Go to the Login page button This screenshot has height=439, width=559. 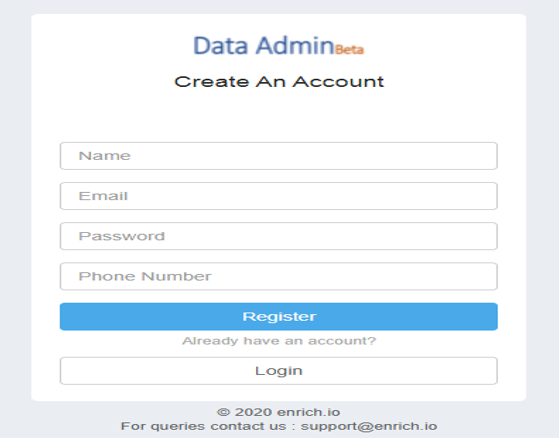[279, 371]
